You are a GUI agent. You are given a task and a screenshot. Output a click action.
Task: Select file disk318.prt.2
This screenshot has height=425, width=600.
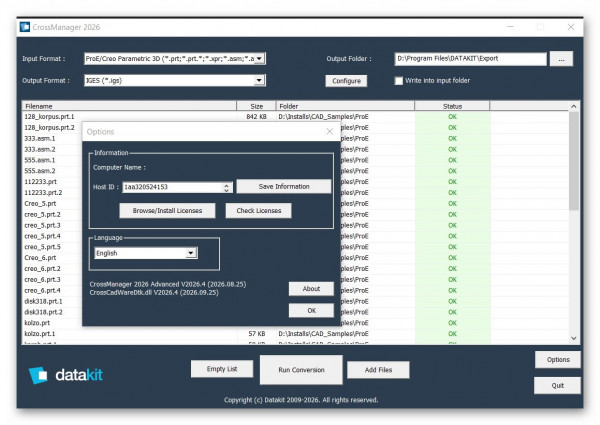43,312
